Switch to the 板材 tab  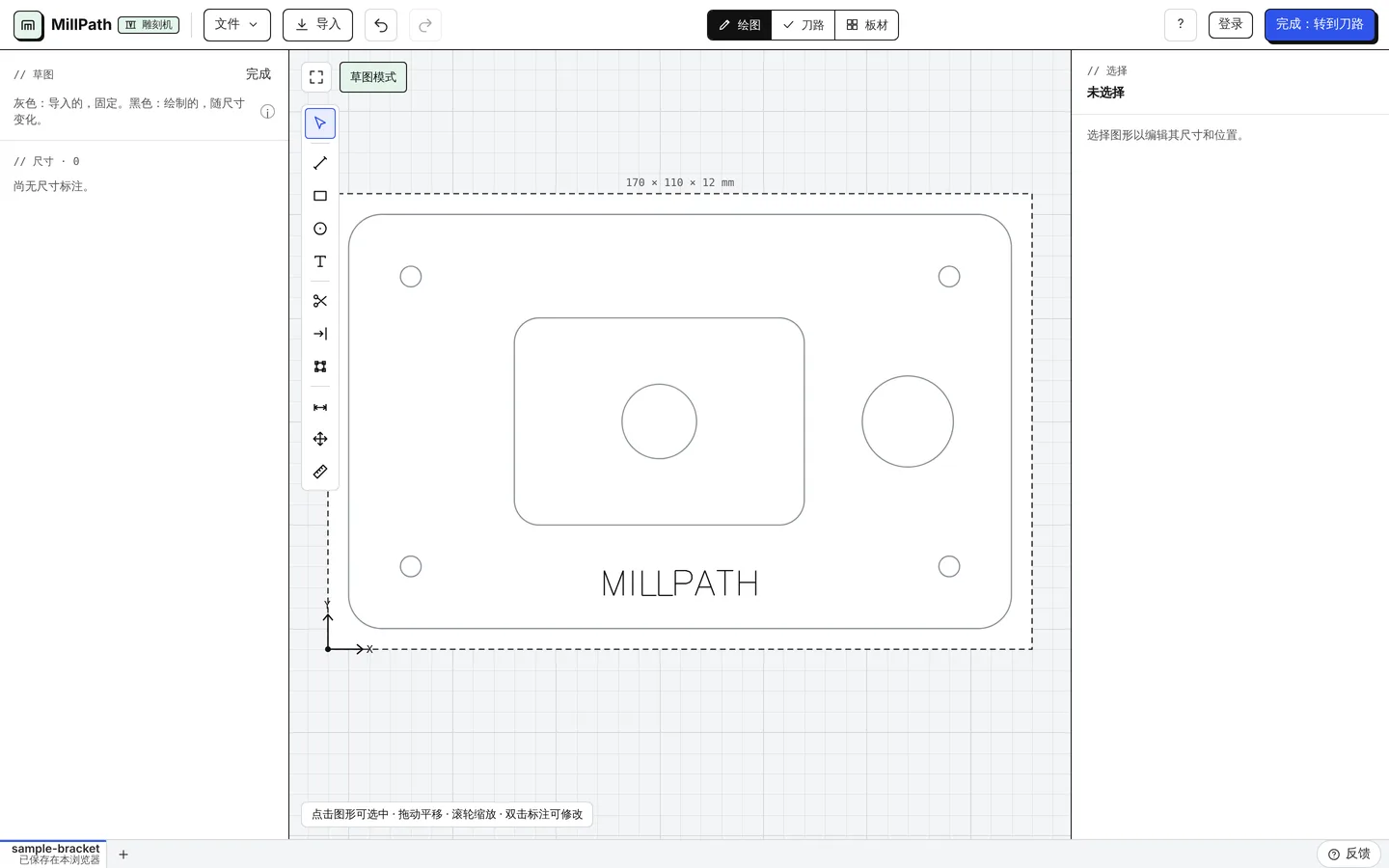pos(867,25)
